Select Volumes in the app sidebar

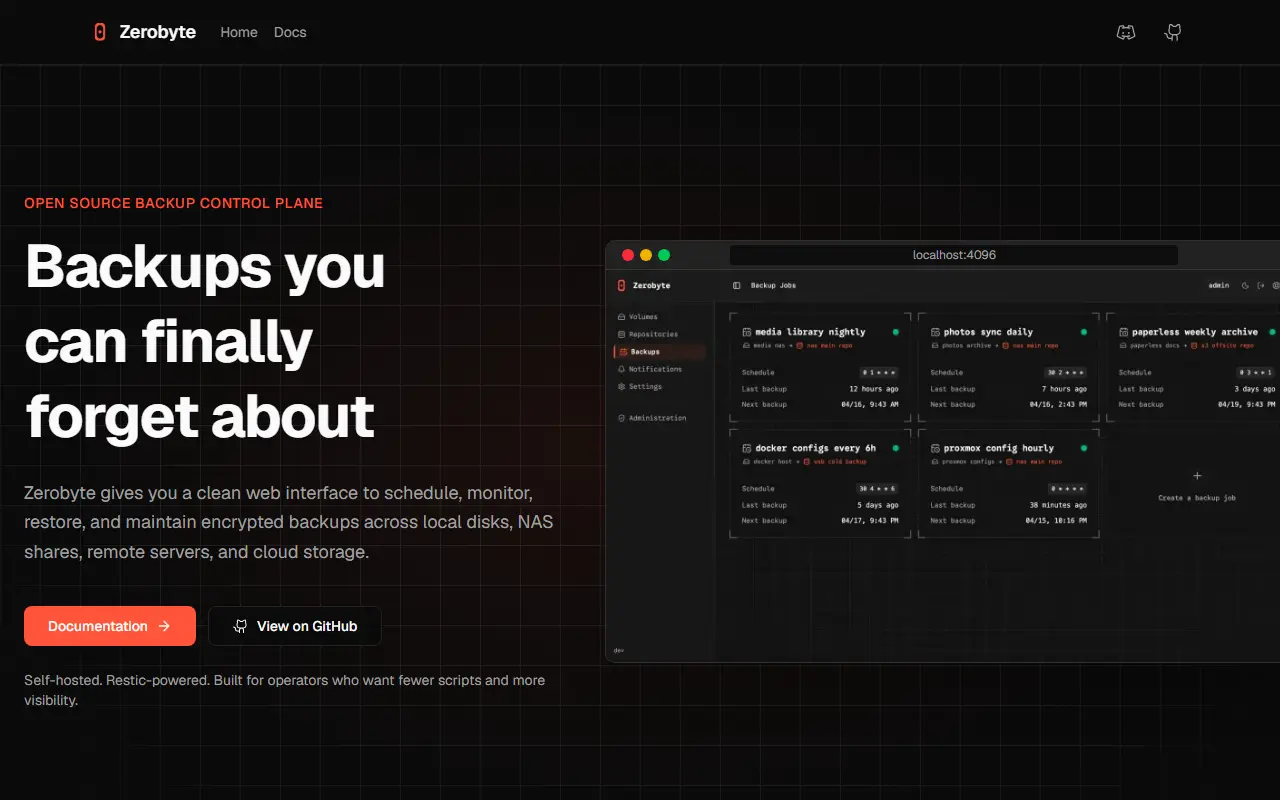click(x=638, y=317)
